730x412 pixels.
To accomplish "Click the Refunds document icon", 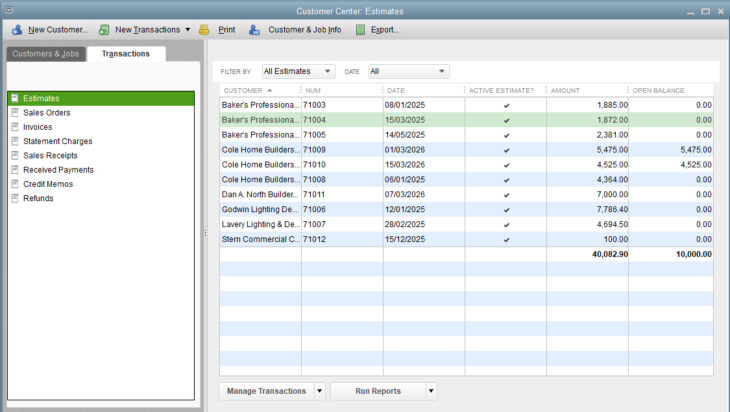I will (x=15, y=198).
